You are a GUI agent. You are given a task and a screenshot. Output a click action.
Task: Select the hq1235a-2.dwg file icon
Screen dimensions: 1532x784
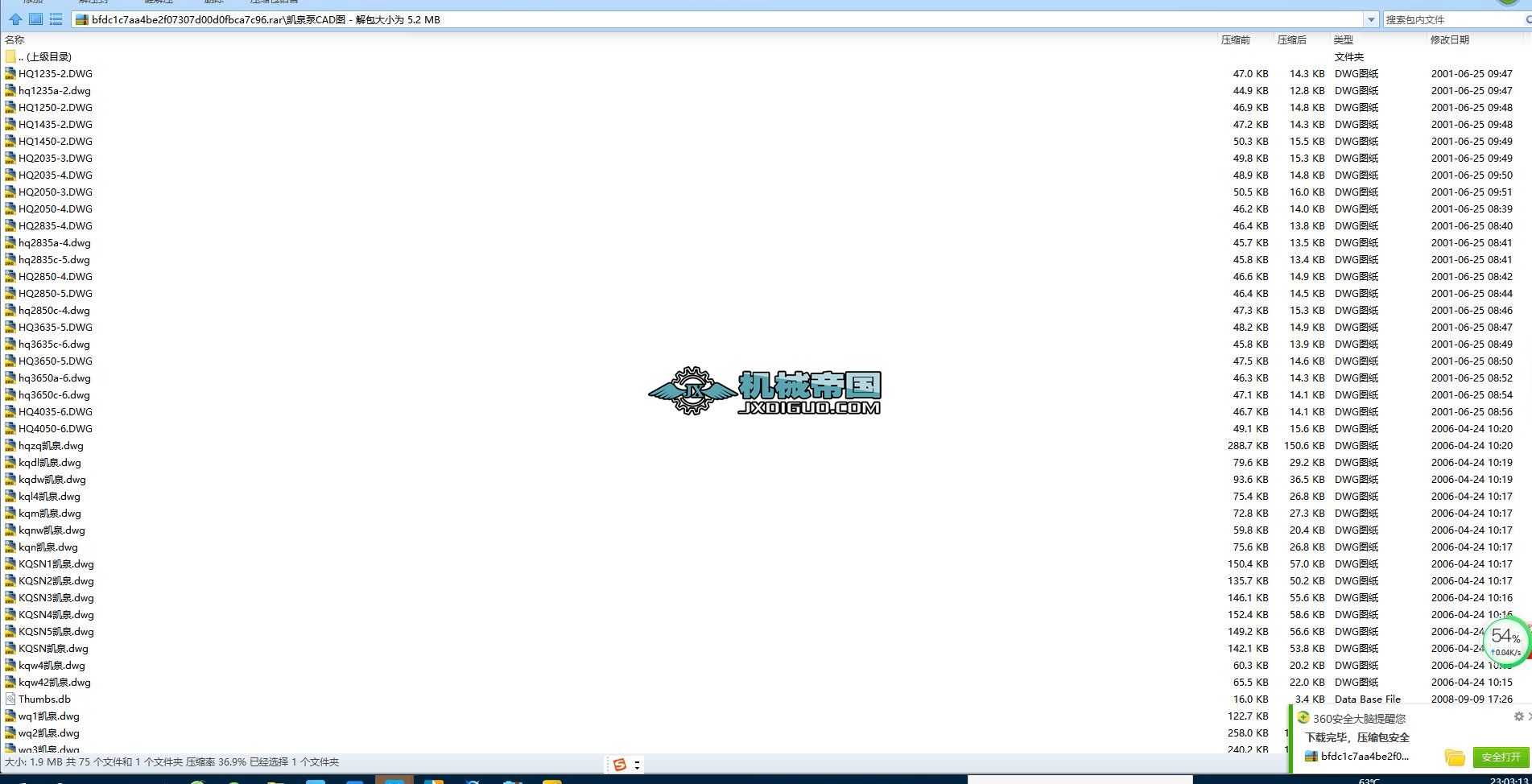pos(10,90)
